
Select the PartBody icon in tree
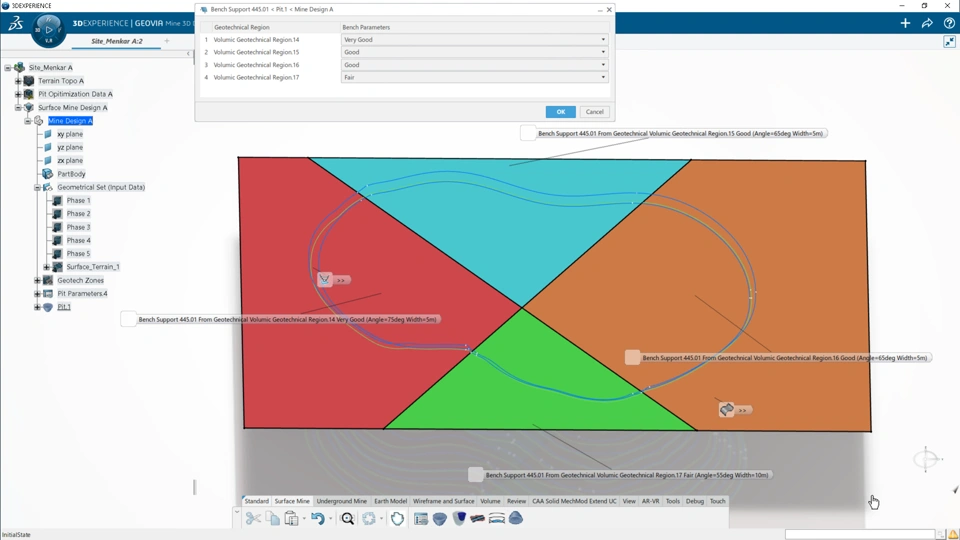pyautogui.click(x=47, y=174)
